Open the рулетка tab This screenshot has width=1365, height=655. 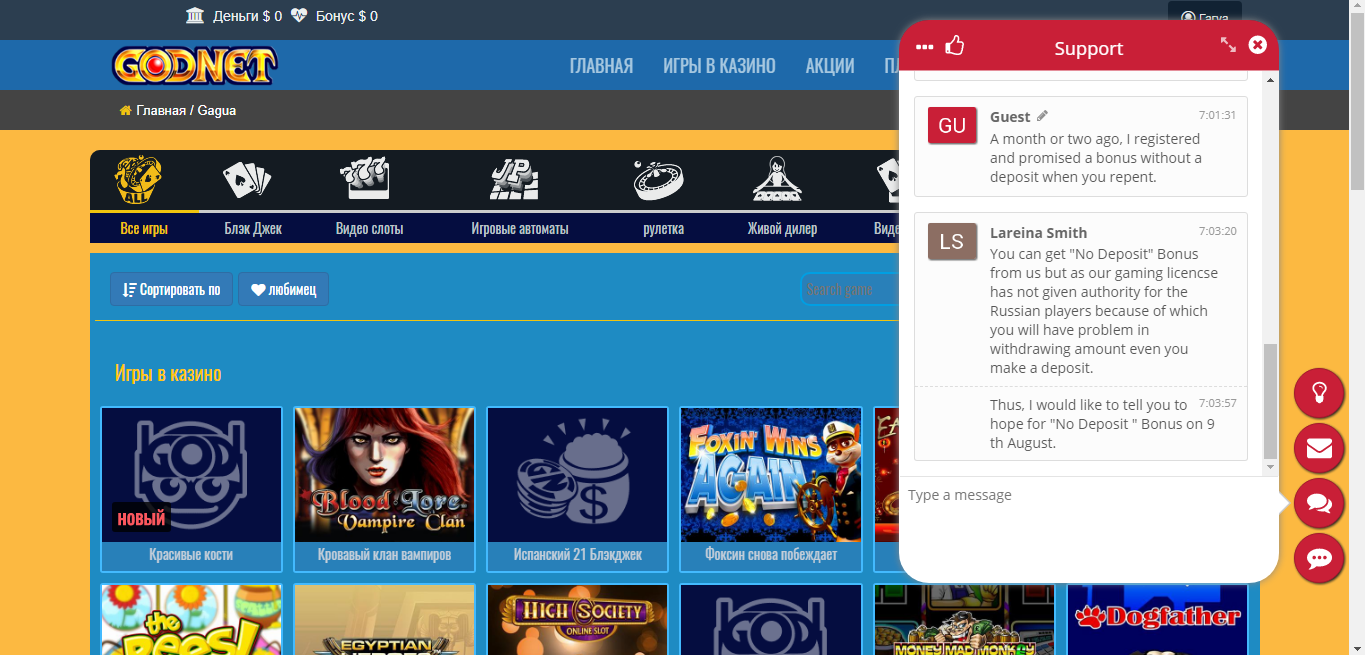pyautogui.click(x=664, y=228)
